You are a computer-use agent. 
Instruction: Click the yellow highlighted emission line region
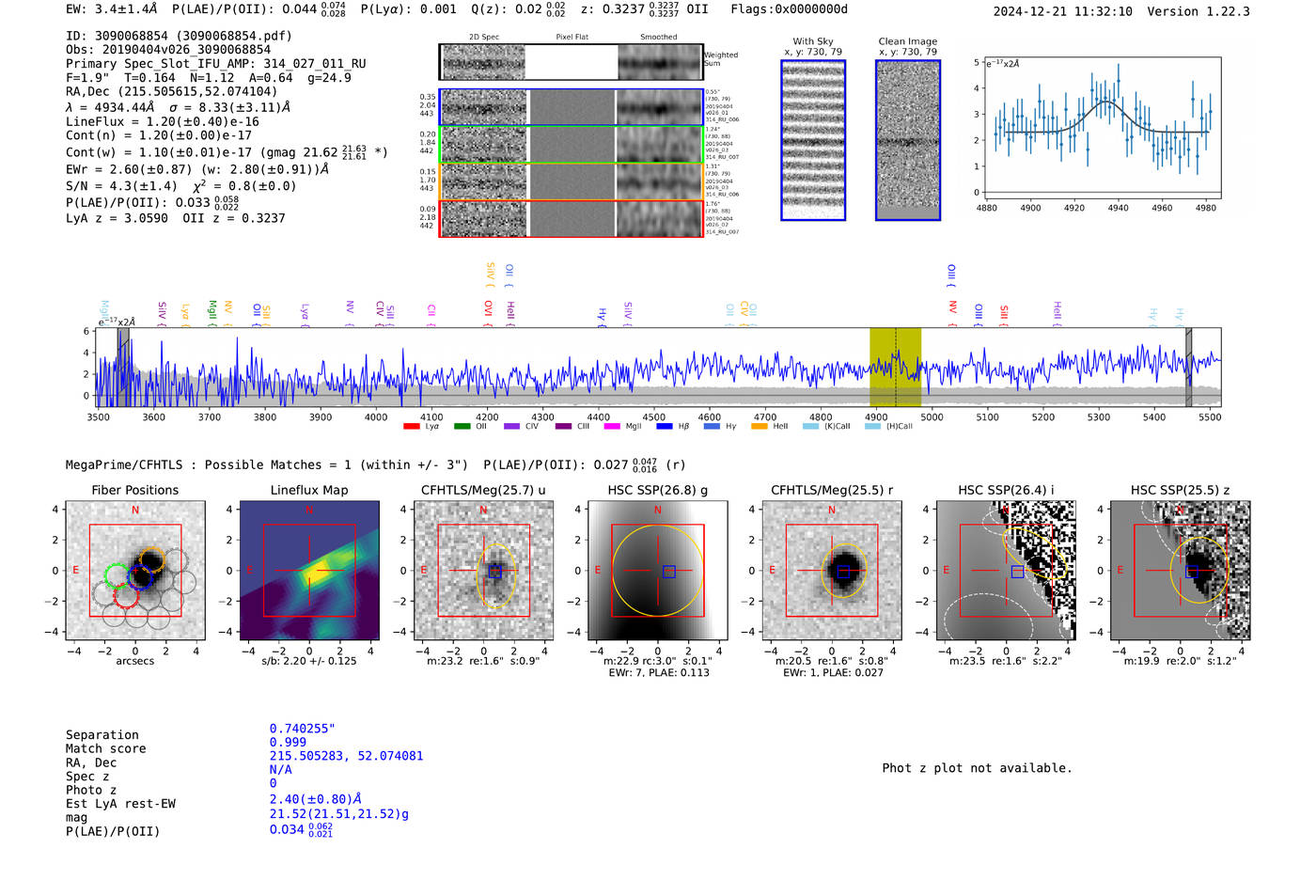[895, 368]
